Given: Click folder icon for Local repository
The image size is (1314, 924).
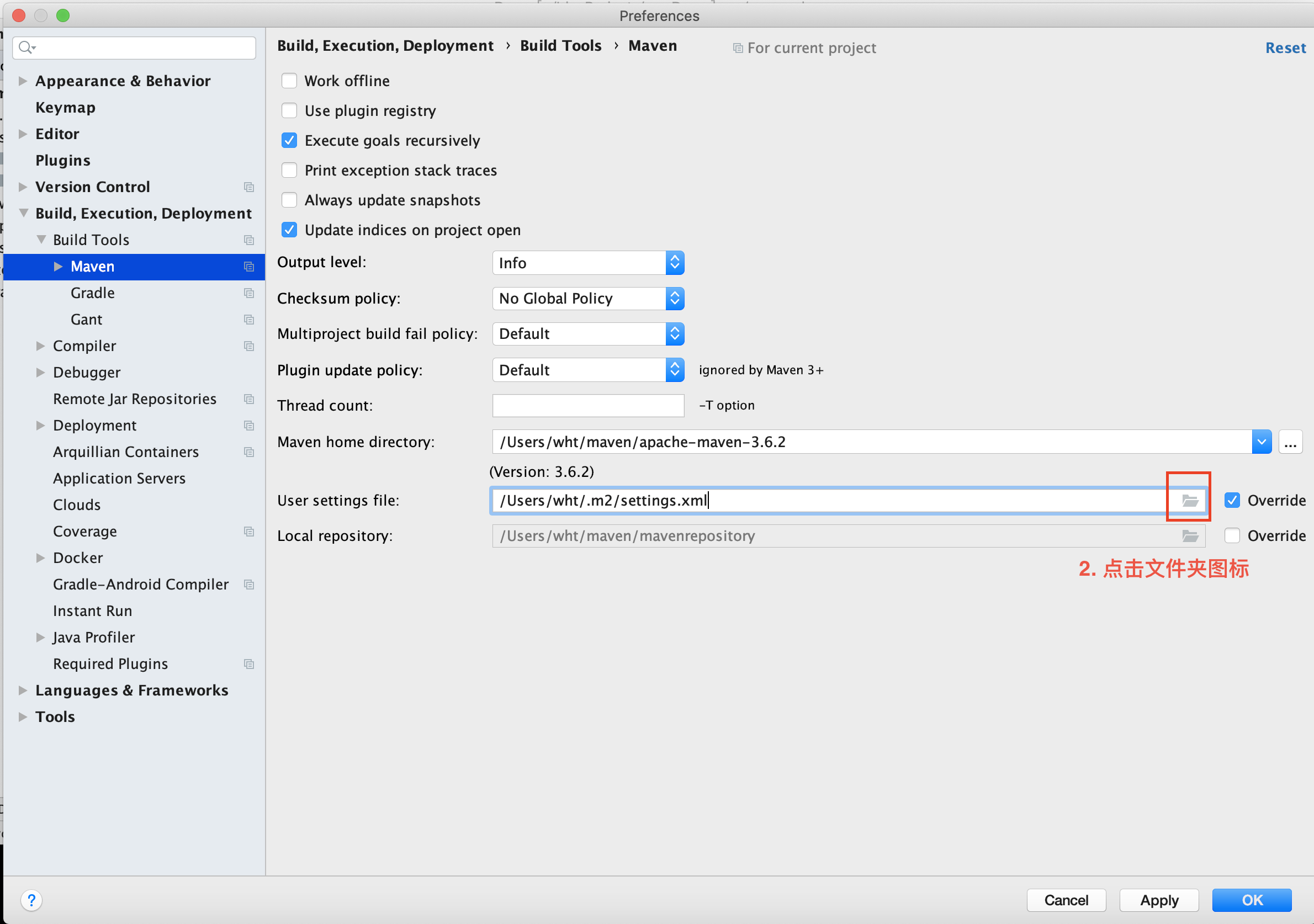Looking at the screenshot, I should tap(1190, 536).
